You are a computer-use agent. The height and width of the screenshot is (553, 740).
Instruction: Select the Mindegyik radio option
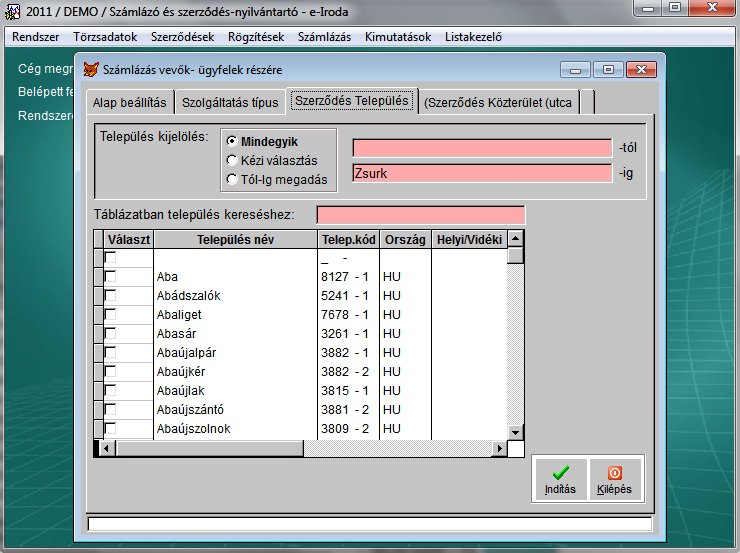click(232, 141)
